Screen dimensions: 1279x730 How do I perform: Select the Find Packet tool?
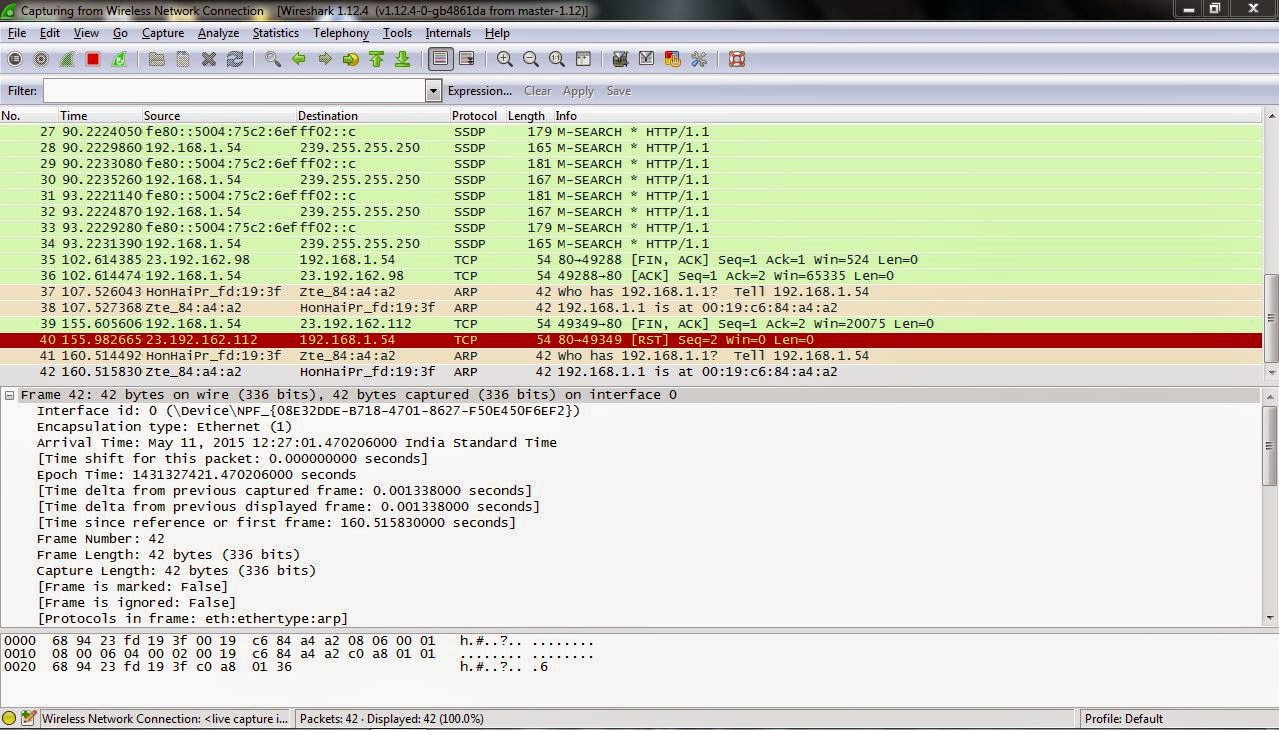click(270, 59)
